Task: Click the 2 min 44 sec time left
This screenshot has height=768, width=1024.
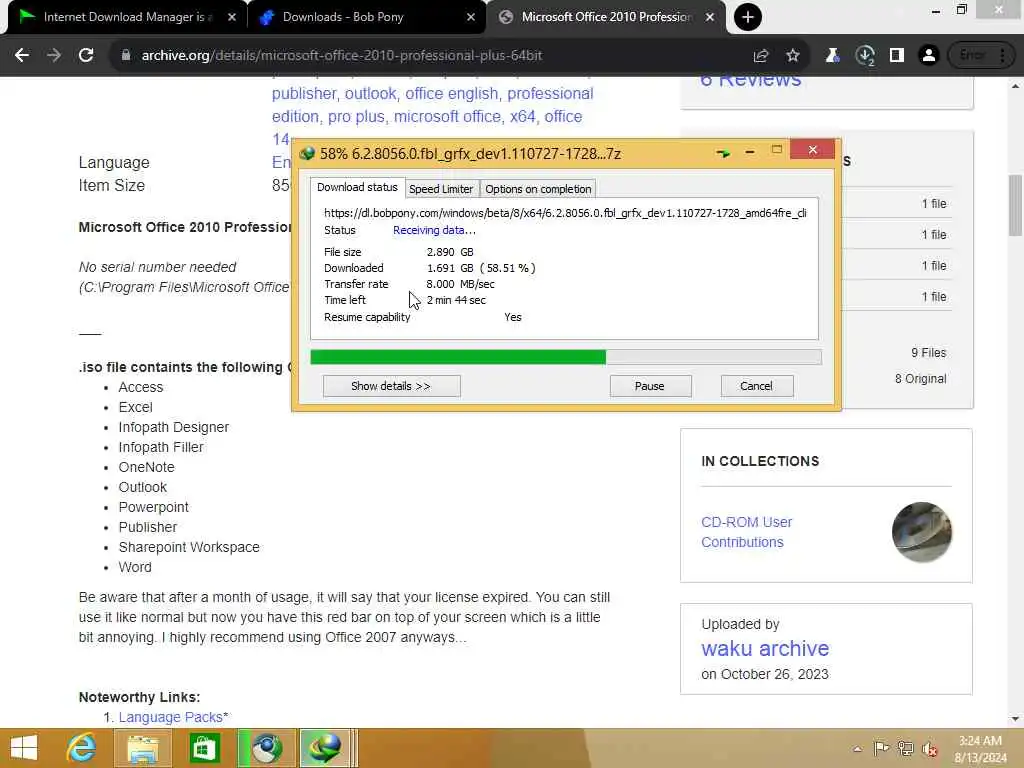Action: 456,300
